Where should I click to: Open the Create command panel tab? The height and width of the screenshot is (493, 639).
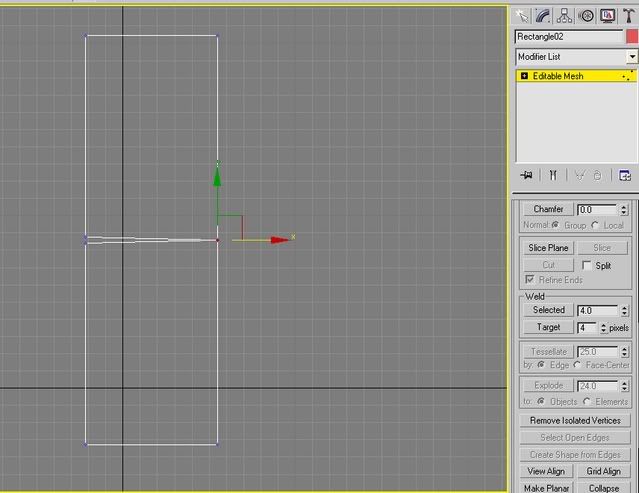click(x=522, y=15)
